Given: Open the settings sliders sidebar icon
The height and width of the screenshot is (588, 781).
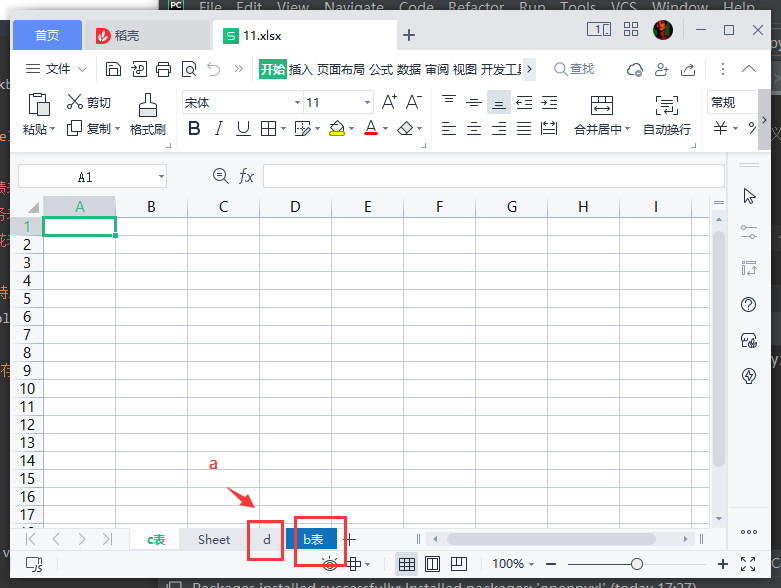Looking at the screenshot, I should [748, 232].
